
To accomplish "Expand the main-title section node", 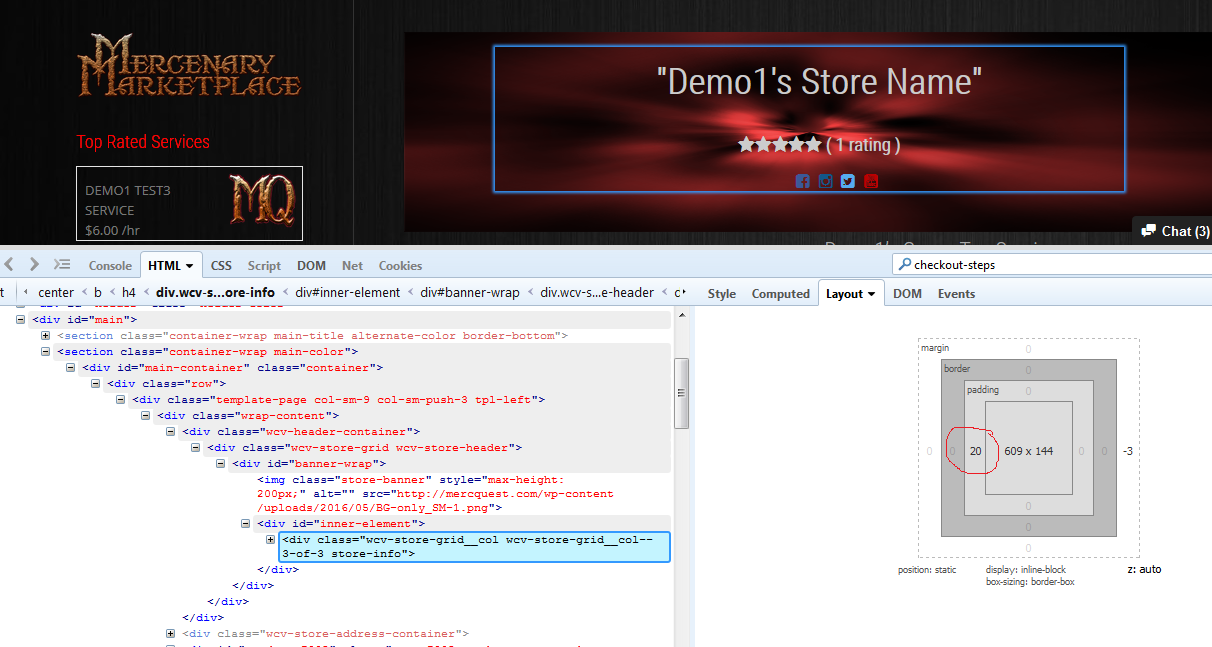I will coord(46,335).
